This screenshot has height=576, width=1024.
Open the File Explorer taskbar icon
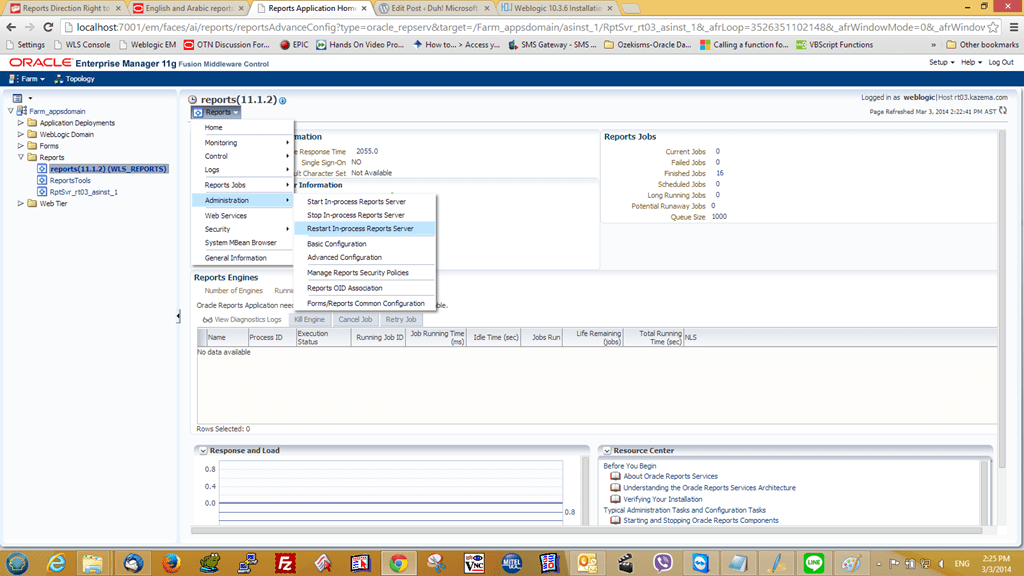[93, 563]
